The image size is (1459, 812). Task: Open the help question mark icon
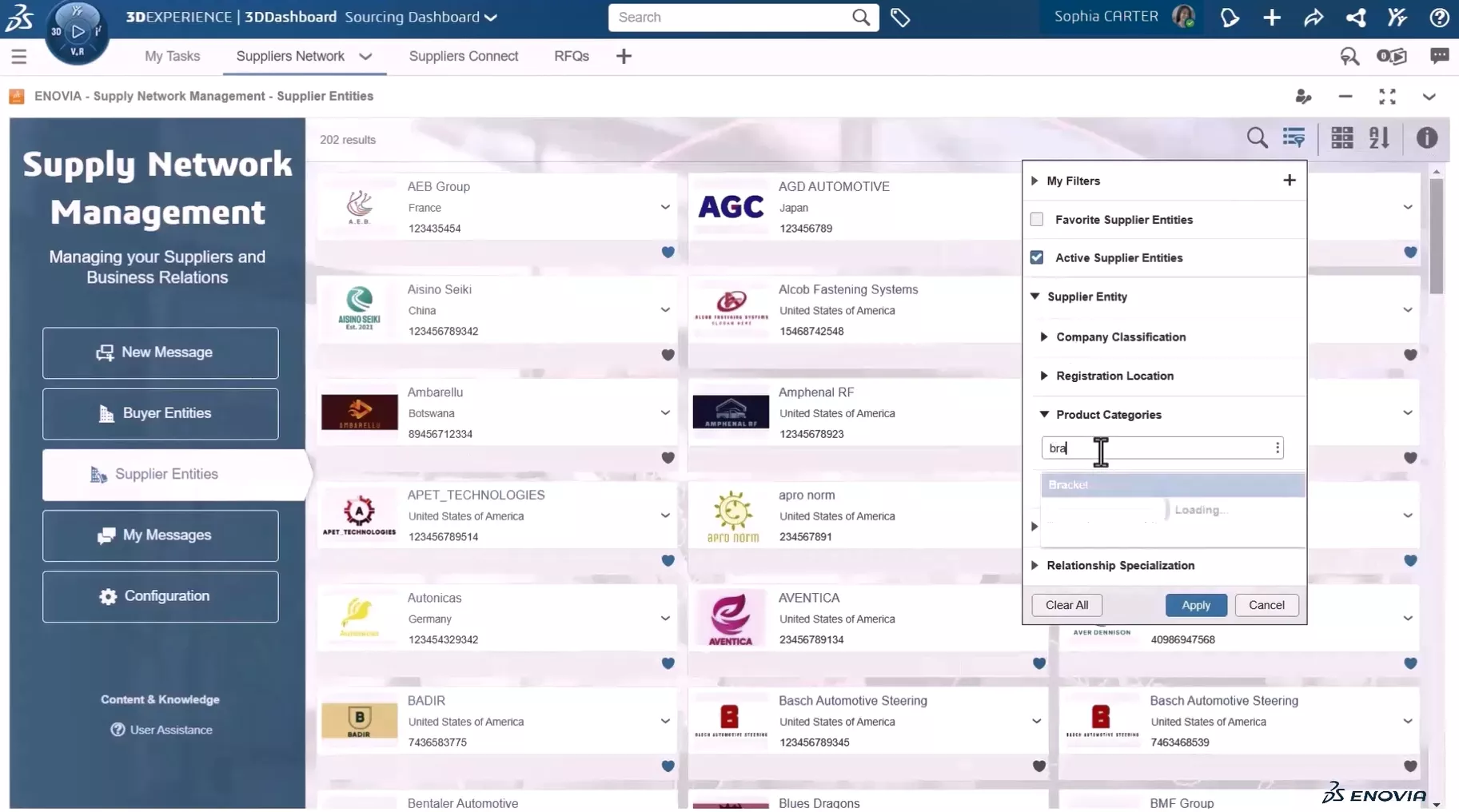pos(1439,17)
